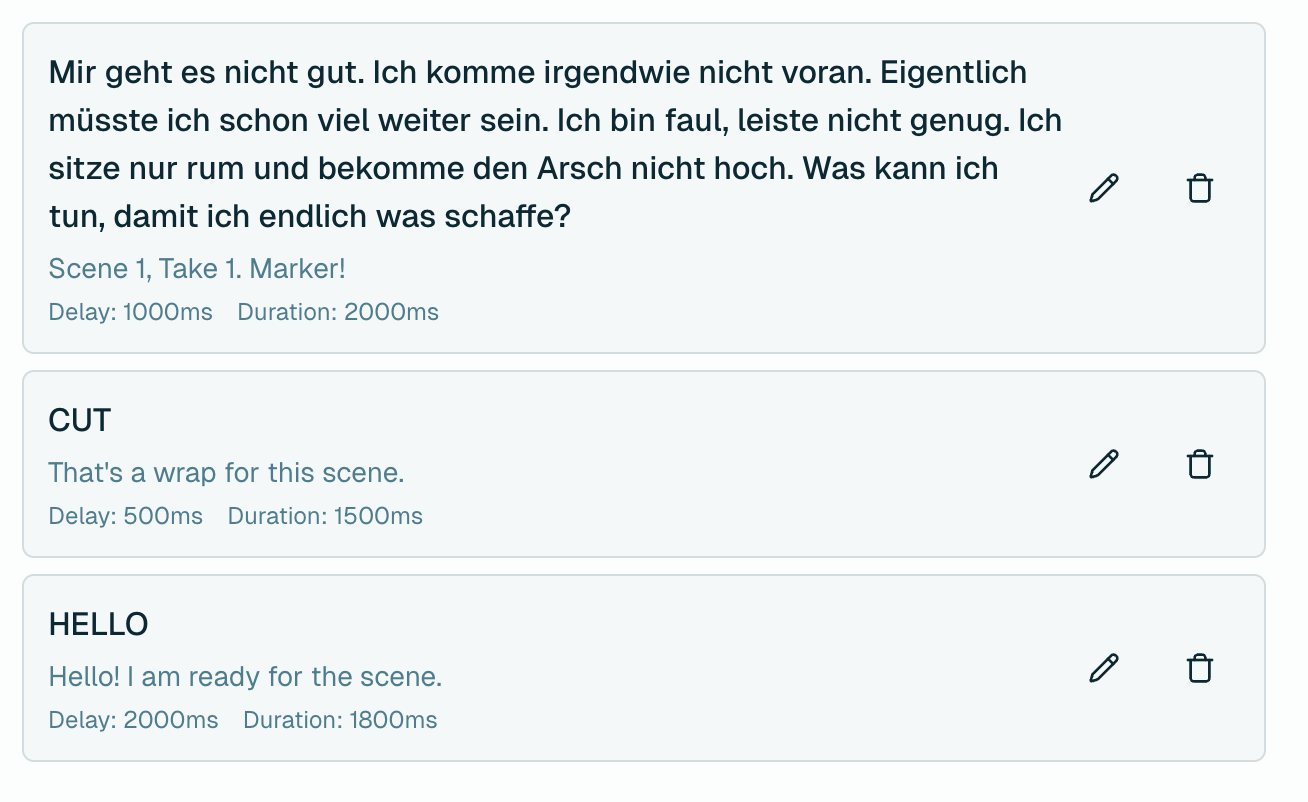Choose the 'Duration: 1800ms' label
This screenshot has width=1308, height=802.
point(340,720)
